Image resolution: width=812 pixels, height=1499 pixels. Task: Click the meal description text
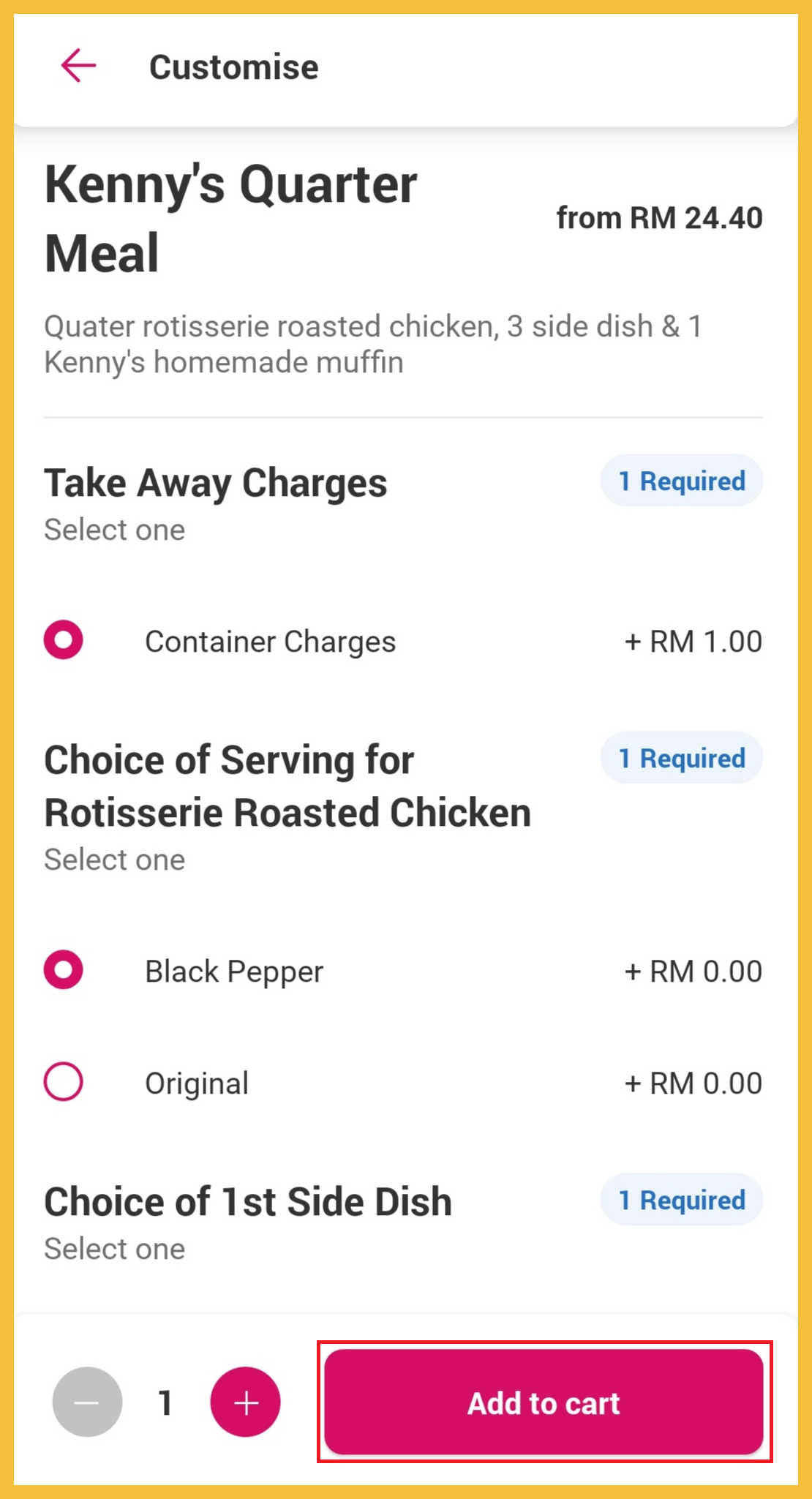point(373,344)
